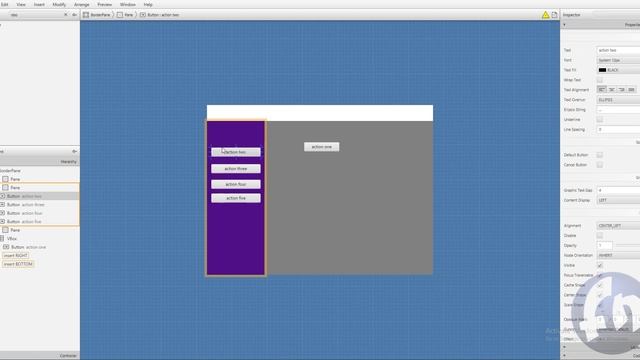Select action three button on canvas

coord(236,169)
